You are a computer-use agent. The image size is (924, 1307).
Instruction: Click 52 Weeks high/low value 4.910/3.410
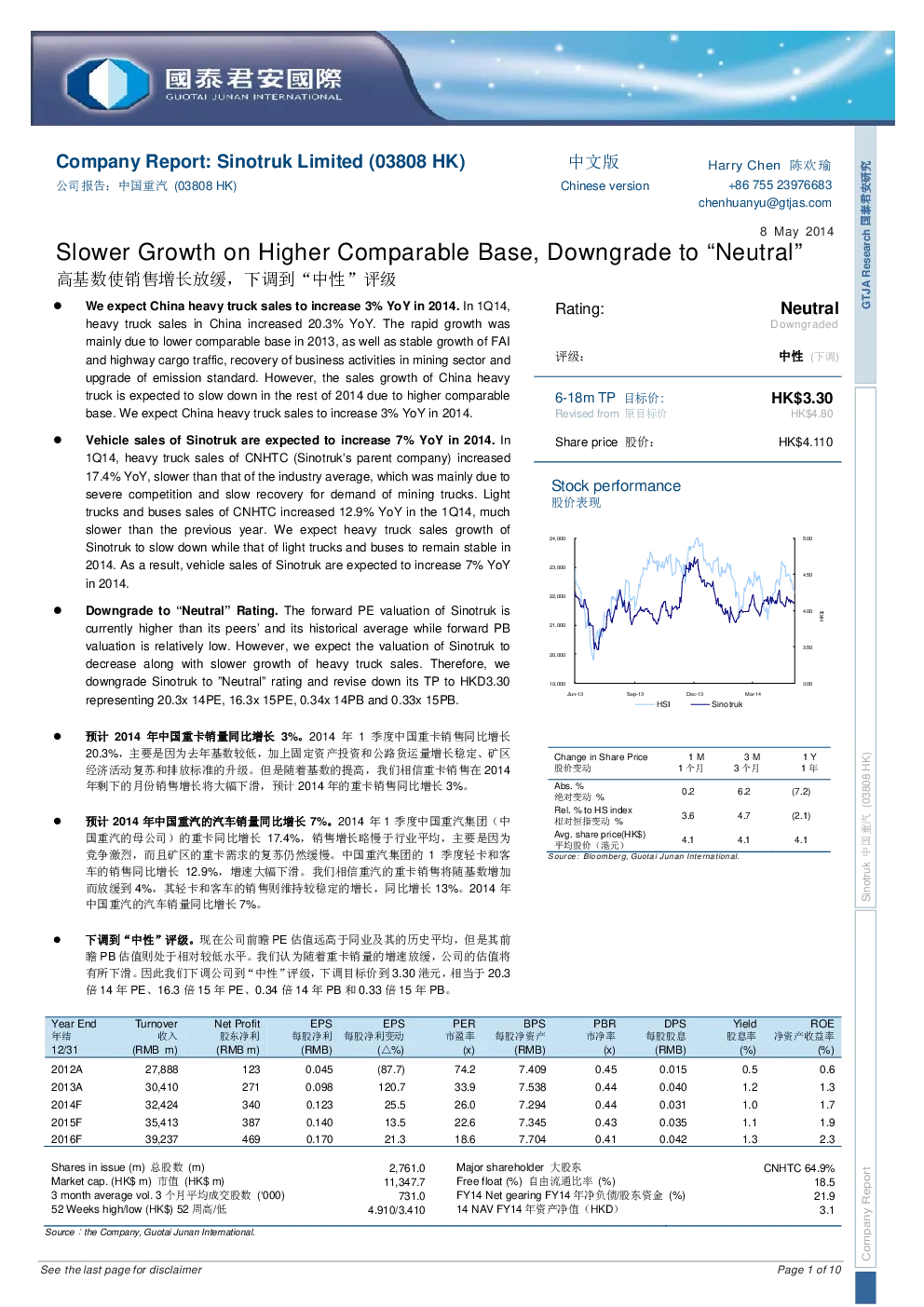(x=396, y=1210)
